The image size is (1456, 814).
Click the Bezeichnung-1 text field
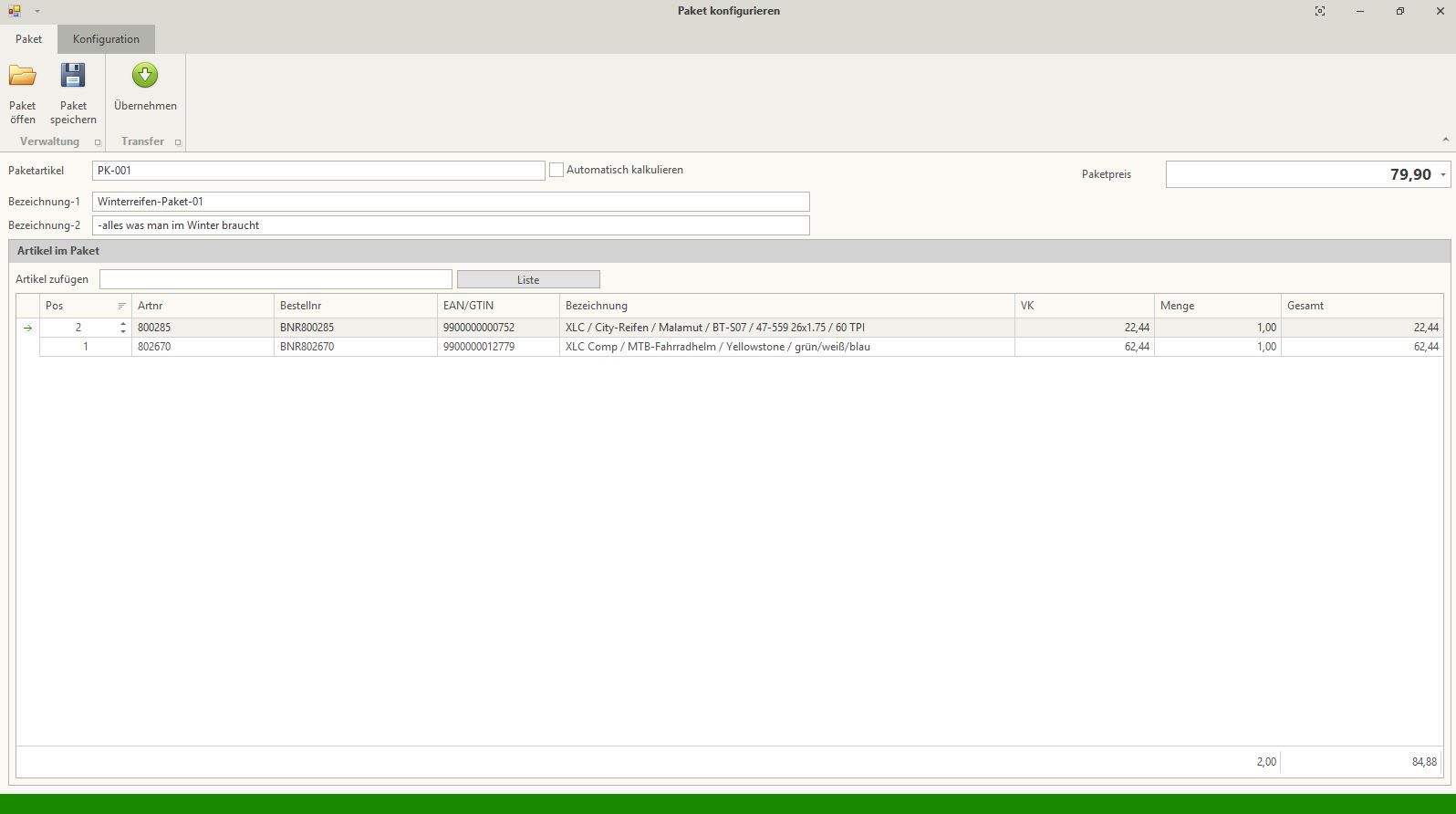[x=451, y=202]
